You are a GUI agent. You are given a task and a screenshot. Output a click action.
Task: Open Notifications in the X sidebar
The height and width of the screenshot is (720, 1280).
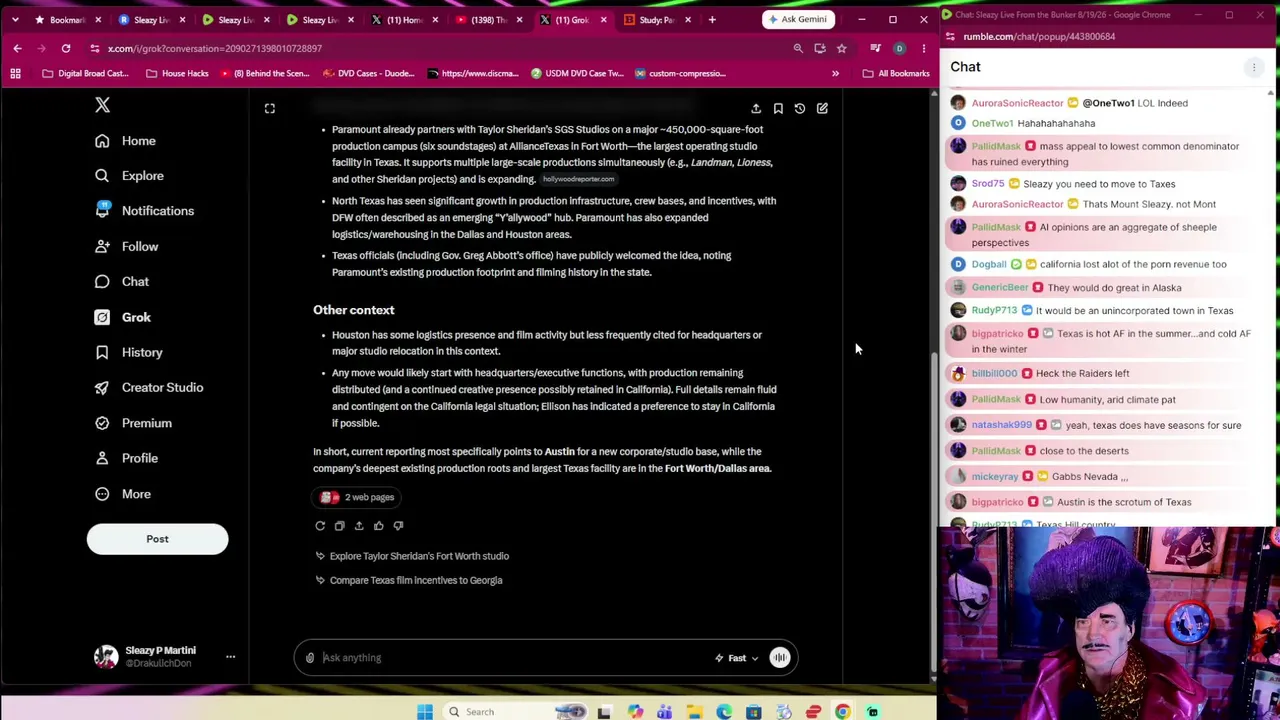[144, 211]
